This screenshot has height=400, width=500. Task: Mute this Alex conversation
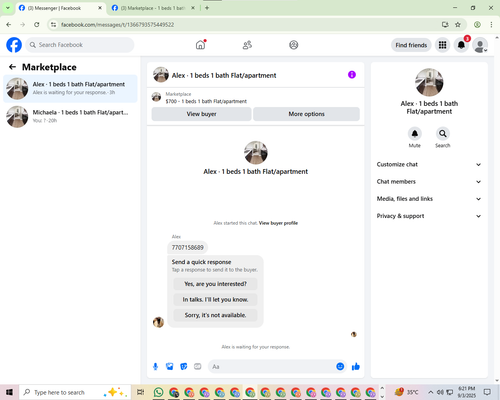pyautogui.click(x=415, y=134)
